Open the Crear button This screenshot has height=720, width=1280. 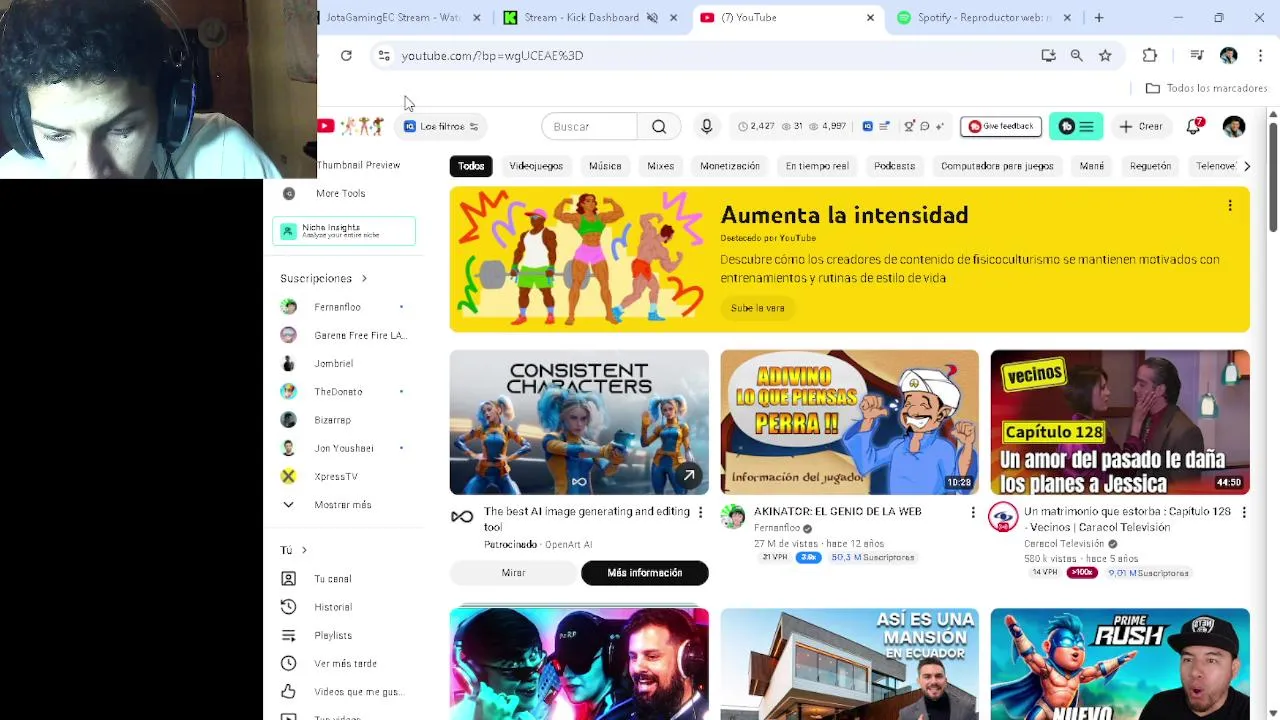point(1141,127)
